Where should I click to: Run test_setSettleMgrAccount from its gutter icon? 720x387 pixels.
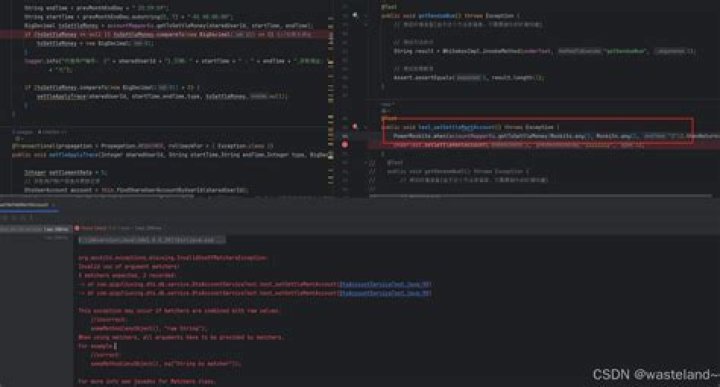(355, 127)
